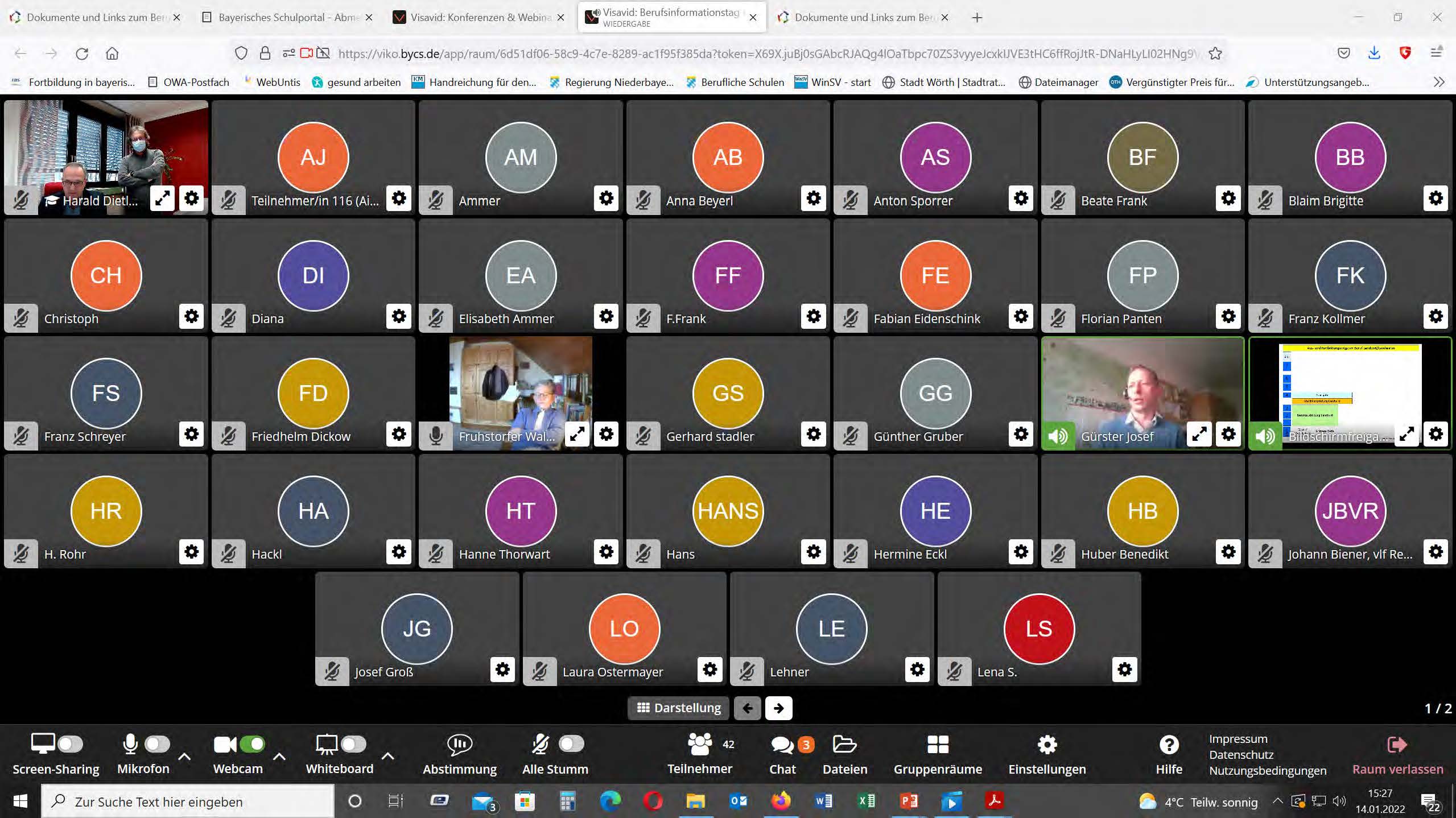
Task: Open Datenschutz link
Action: [x=1241, y=754]
